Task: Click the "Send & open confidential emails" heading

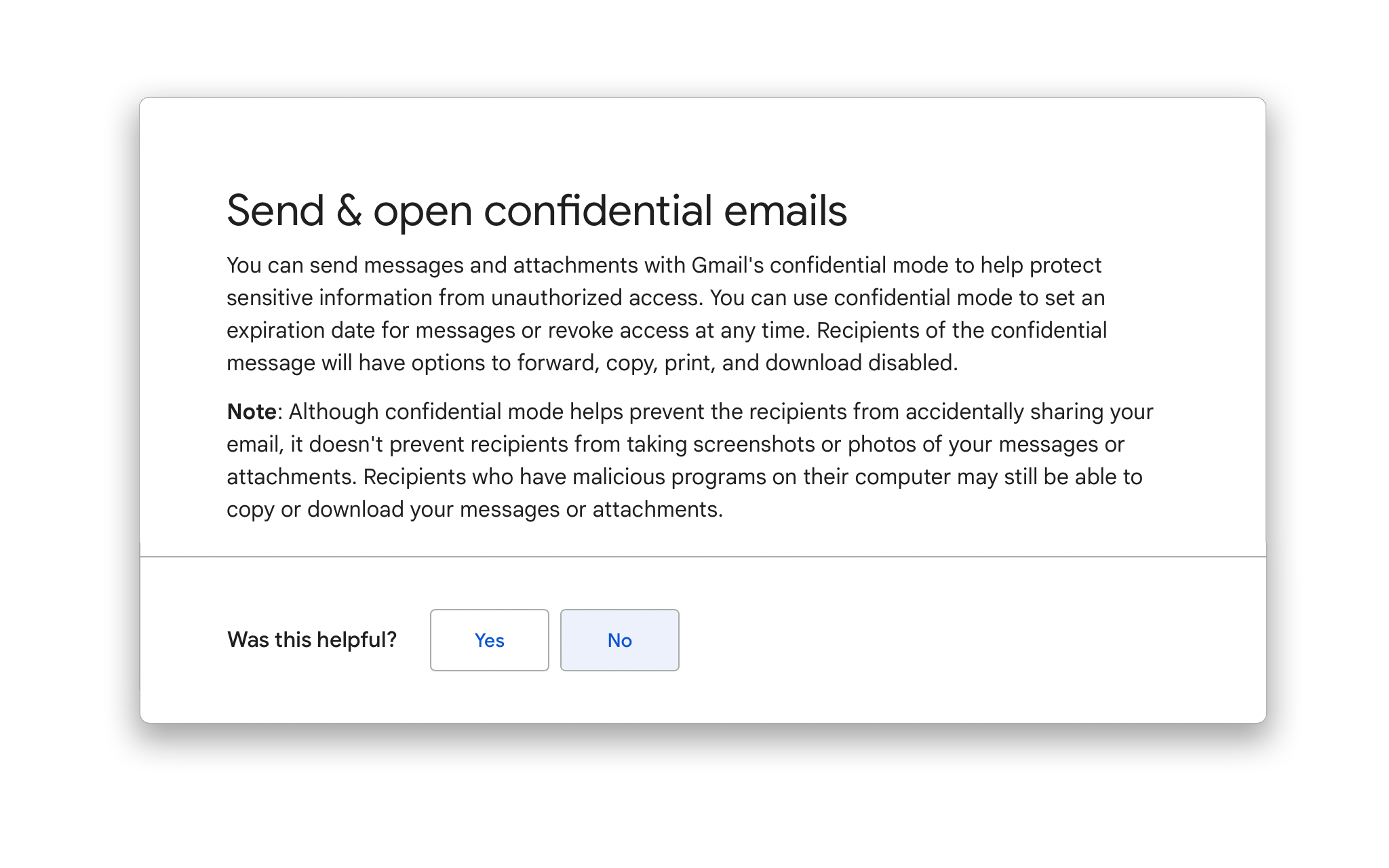Action: 536,210
